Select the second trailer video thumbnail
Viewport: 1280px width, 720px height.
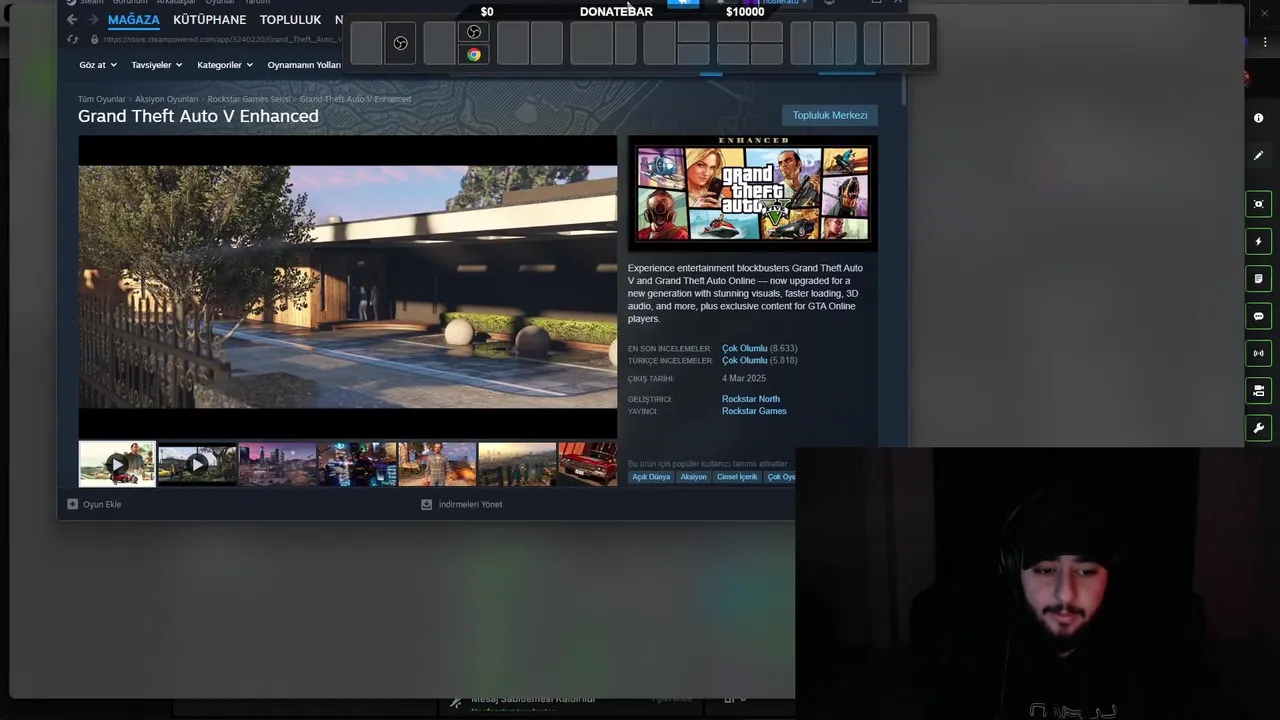click(x=197, y=464)
